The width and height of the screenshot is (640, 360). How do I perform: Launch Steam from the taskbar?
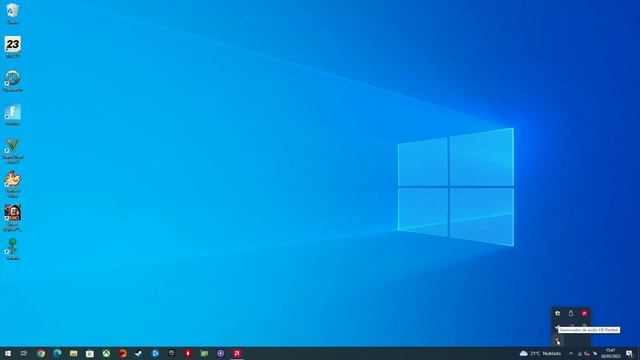[139, 353]
